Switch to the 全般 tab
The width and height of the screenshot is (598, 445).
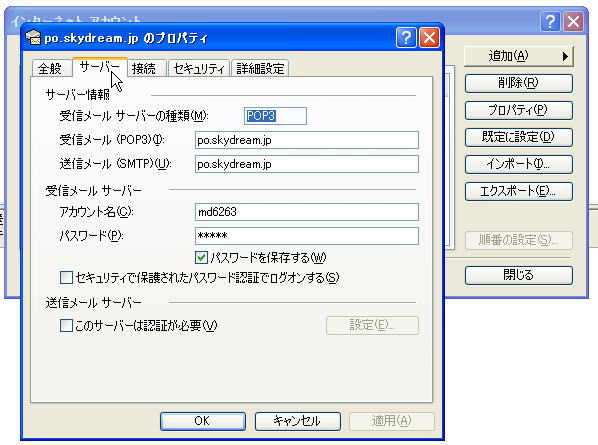[x=50, y=69]
